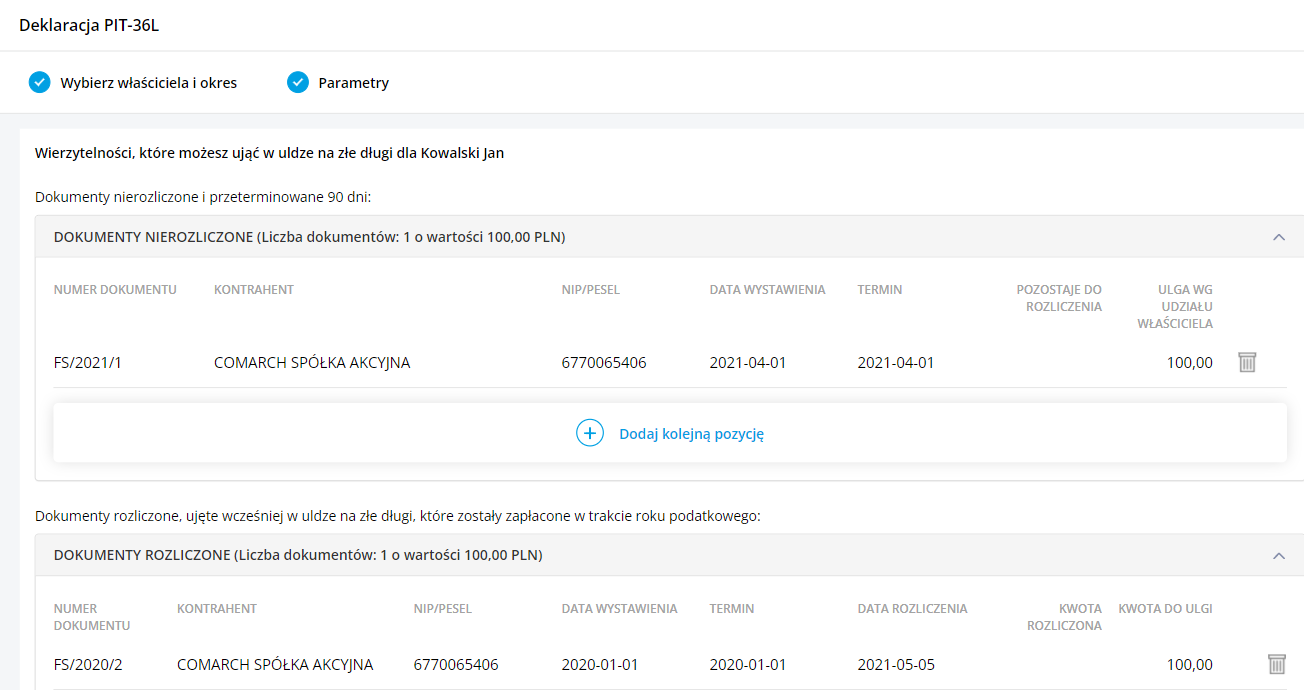Viewport: 1304px width, 690px height.
Task: Select document number FS/2020/2
Action: (x=88, y=664)
